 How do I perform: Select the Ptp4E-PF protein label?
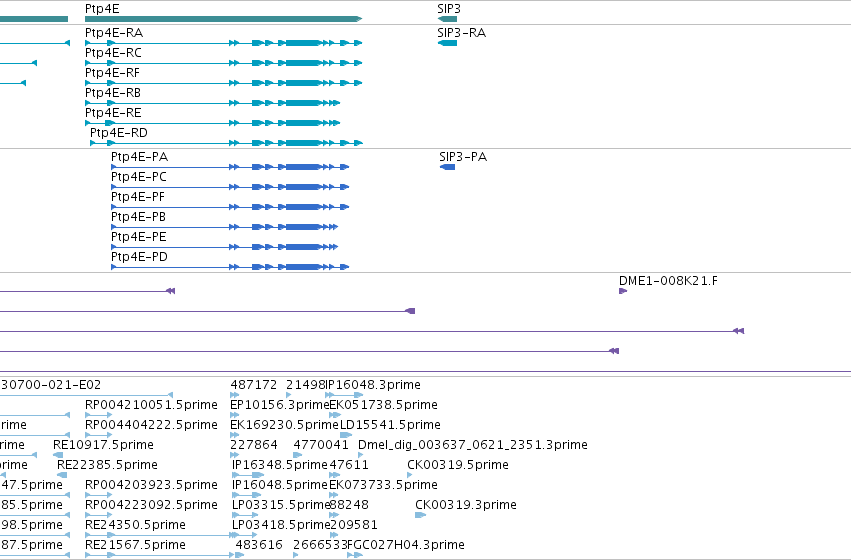[138, 197]
